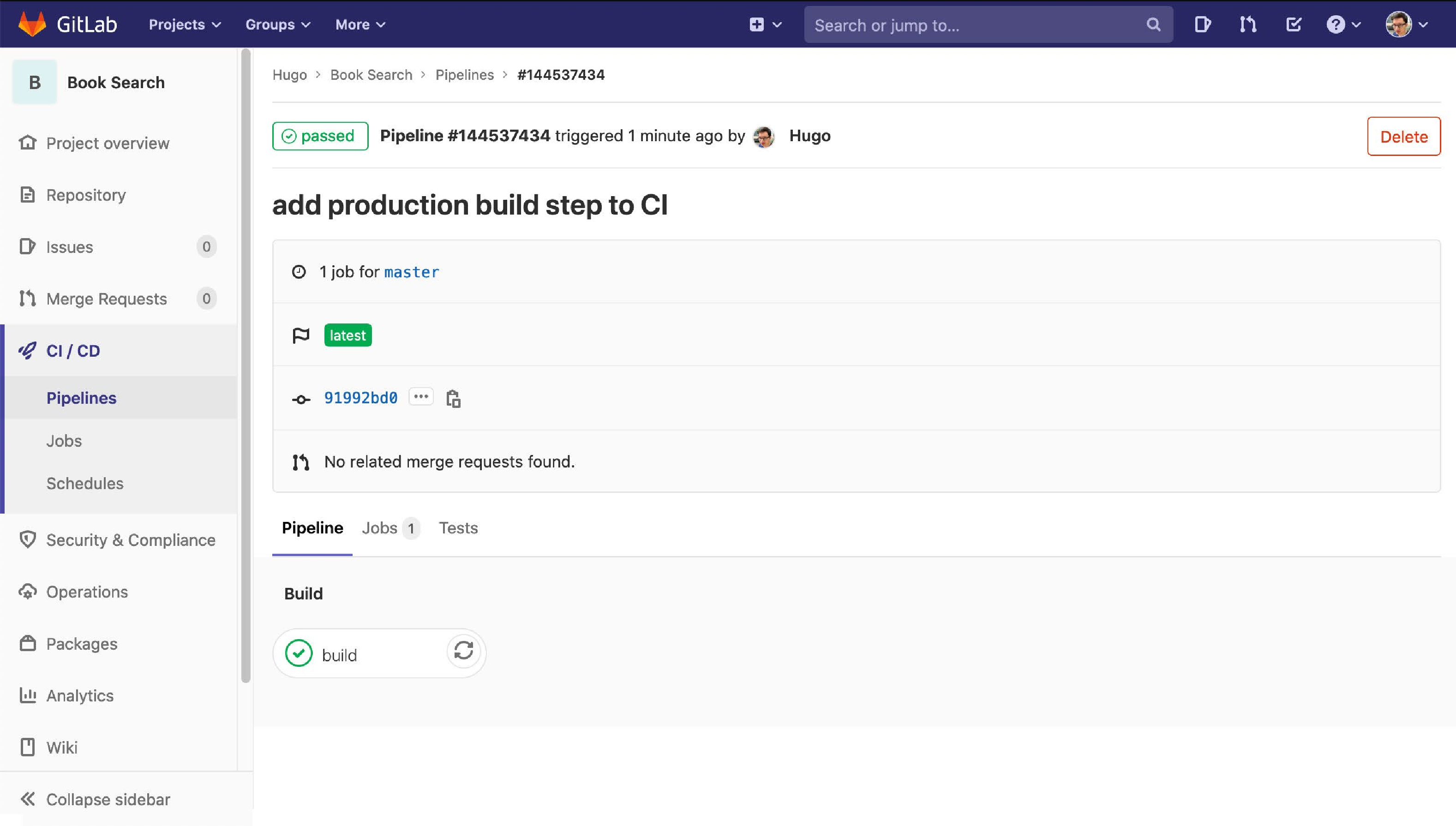Go to Hugo in the breadcrumb
Viewport: 1456px width, 826px height.
[289, 75]
